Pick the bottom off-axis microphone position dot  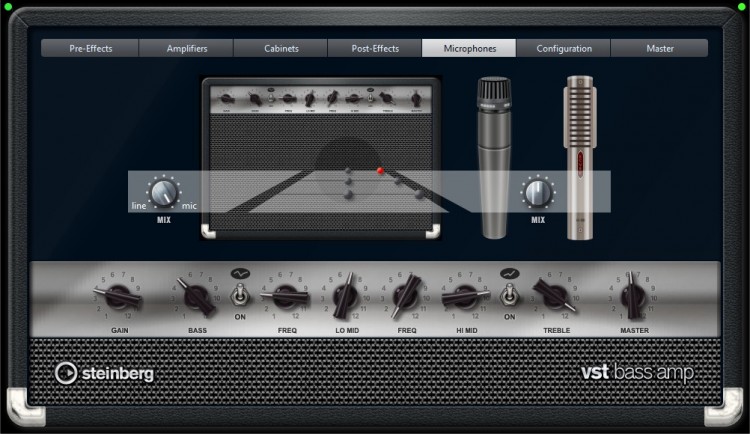pos(419,194)
